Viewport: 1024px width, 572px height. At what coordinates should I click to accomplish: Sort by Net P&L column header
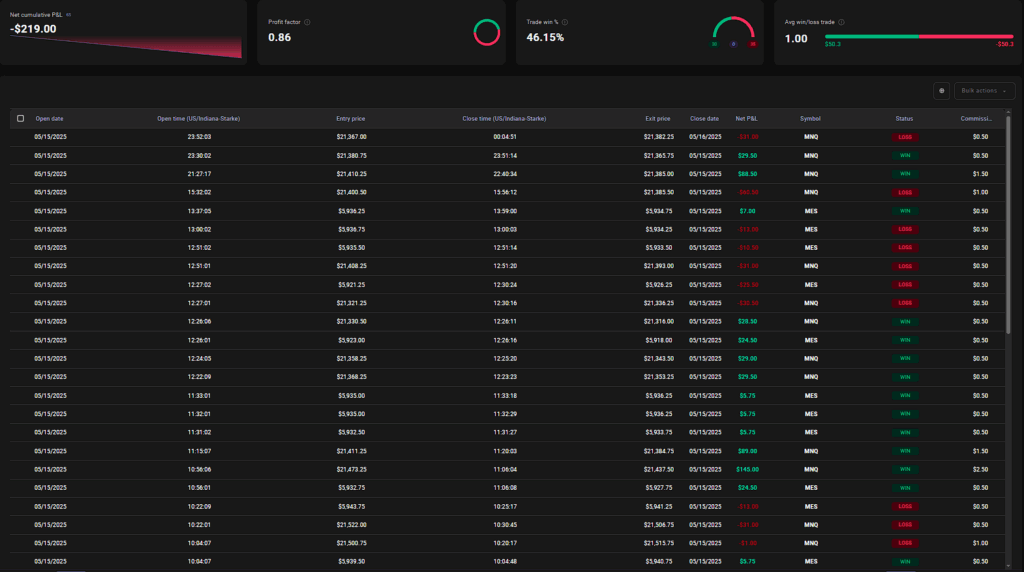[x=746, y=119]
